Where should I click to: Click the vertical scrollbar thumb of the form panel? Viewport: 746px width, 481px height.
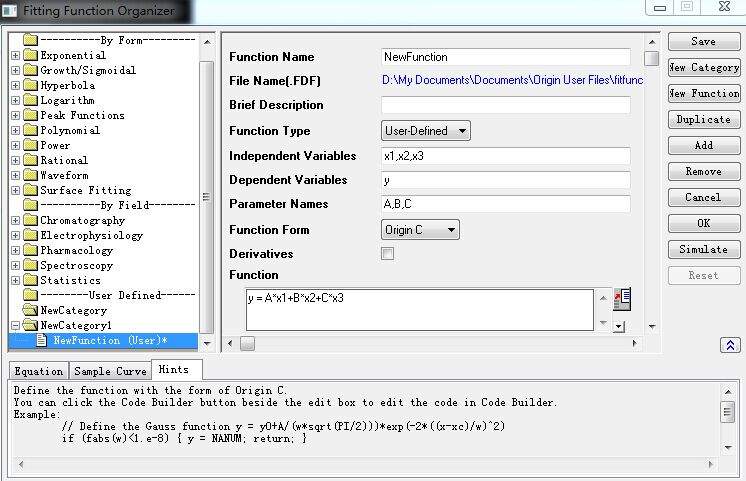click(651, 59)
